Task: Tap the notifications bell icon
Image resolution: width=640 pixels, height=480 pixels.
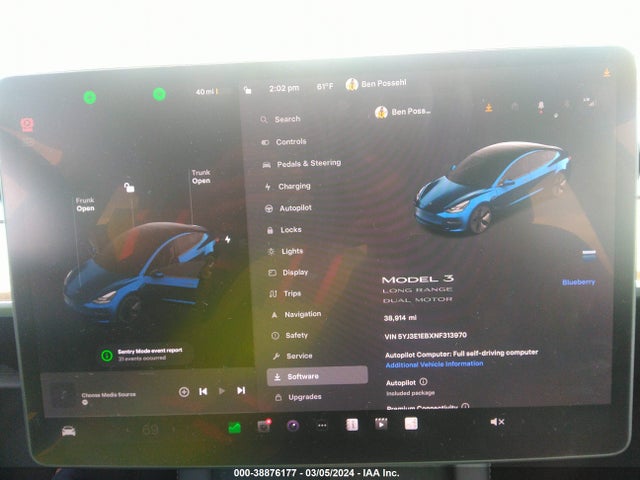Action: 541,107
